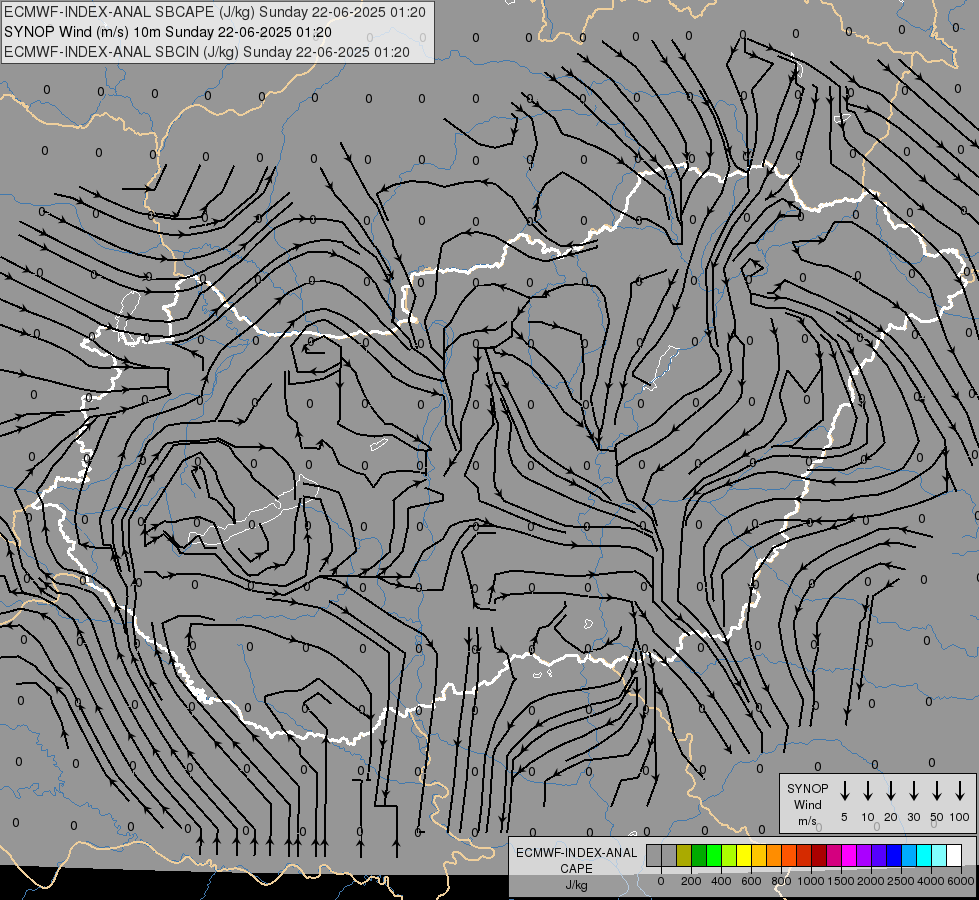Click the 30 value in wind legend
Viewport: 979px width, 900px height.
point(913,817)
